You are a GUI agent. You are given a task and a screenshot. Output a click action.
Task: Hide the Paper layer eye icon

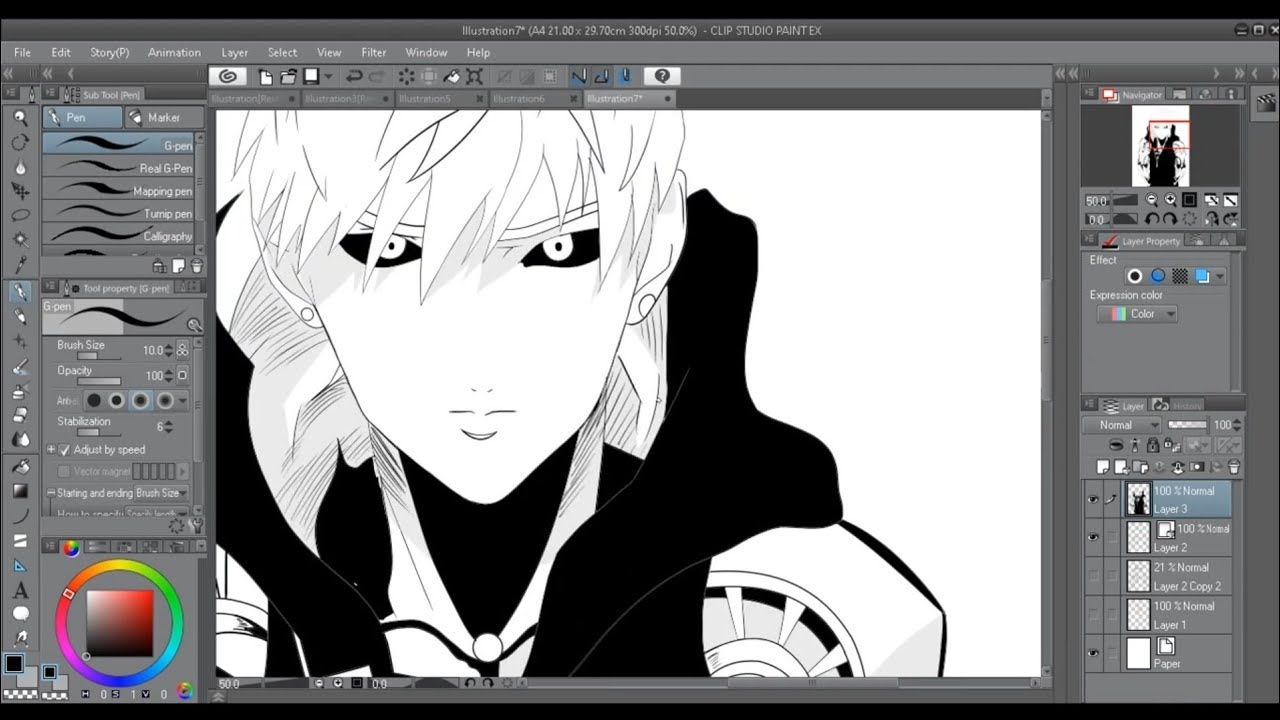pyautogui.click(x=1093, y=653)
